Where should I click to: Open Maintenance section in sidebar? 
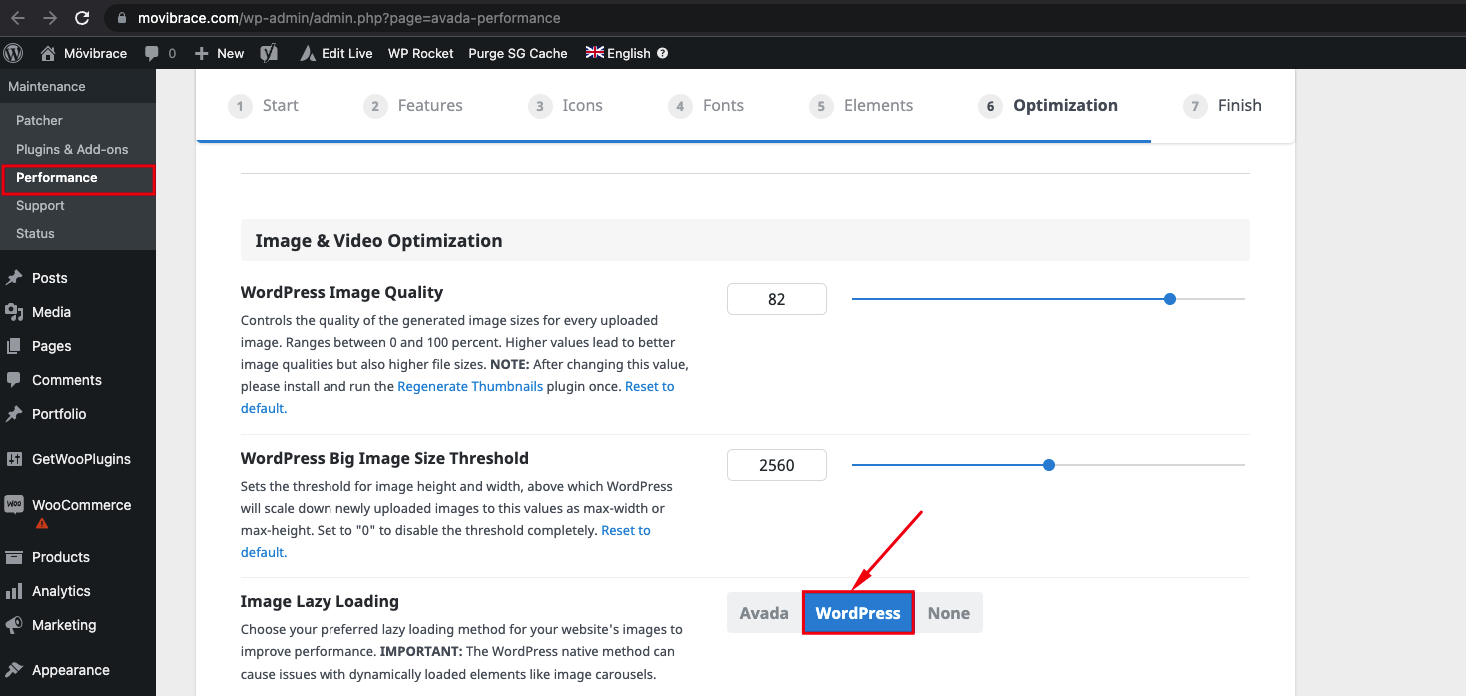pos(47,87)
